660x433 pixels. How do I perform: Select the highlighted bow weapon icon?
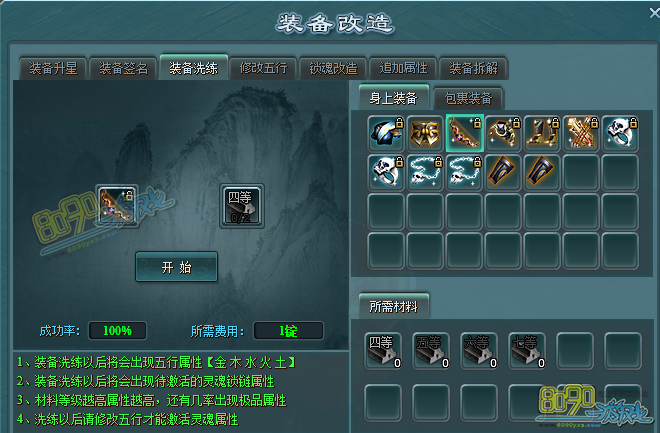tap(464, 133)
